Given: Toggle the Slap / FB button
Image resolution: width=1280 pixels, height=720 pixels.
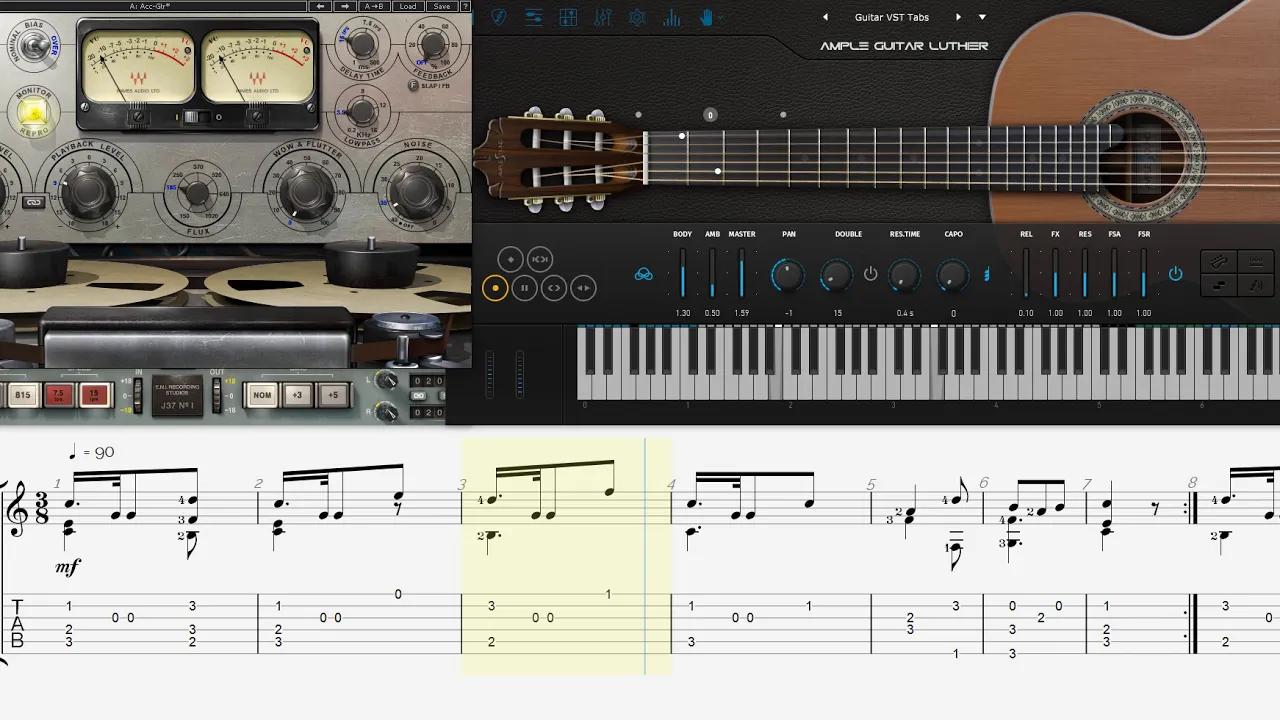Looking at the screenshot, I should 414,85.
